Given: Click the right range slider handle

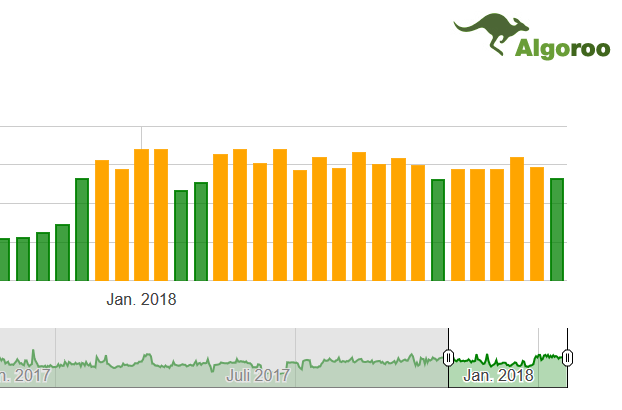Looking at the screenshot, I should click(567, 358).
